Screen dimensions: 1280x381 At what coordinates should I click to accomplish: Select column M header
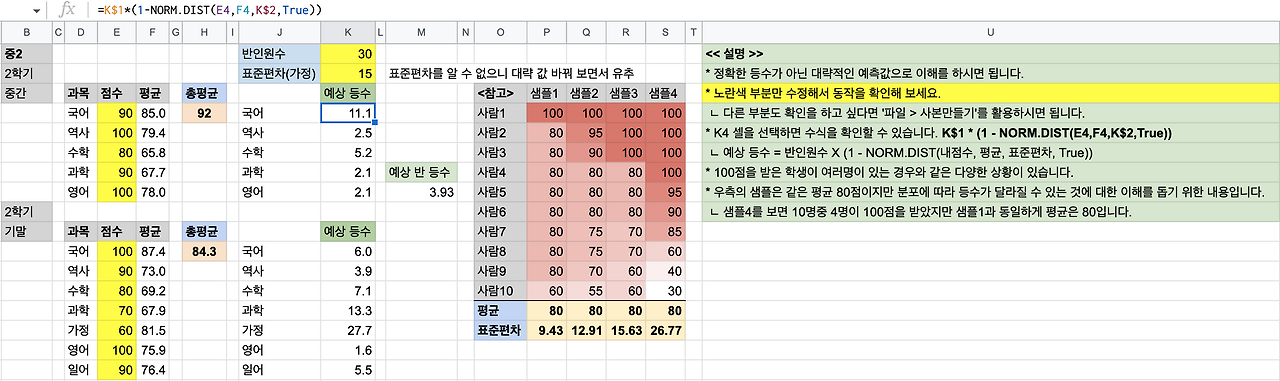tap(421, 33)
